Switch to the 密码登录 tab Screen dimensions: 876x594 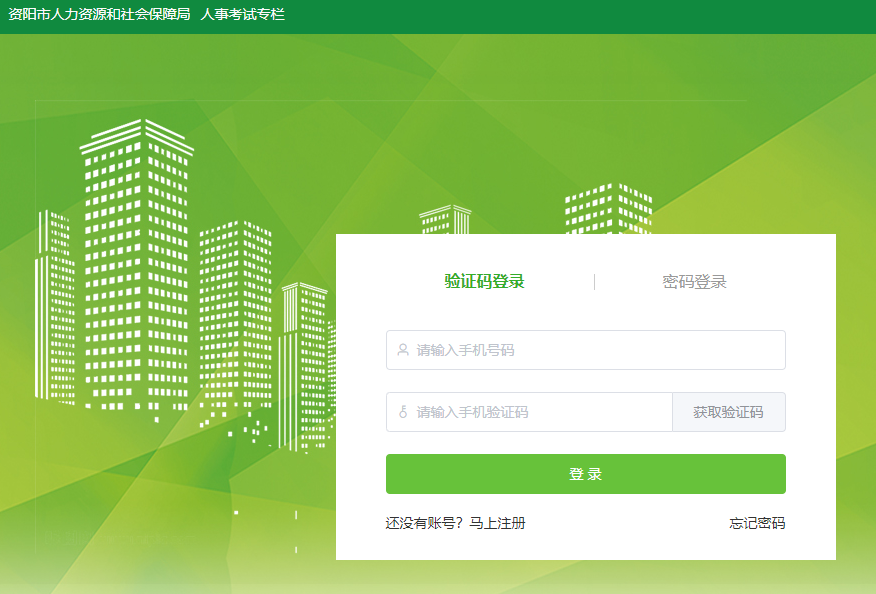(694, 282)
